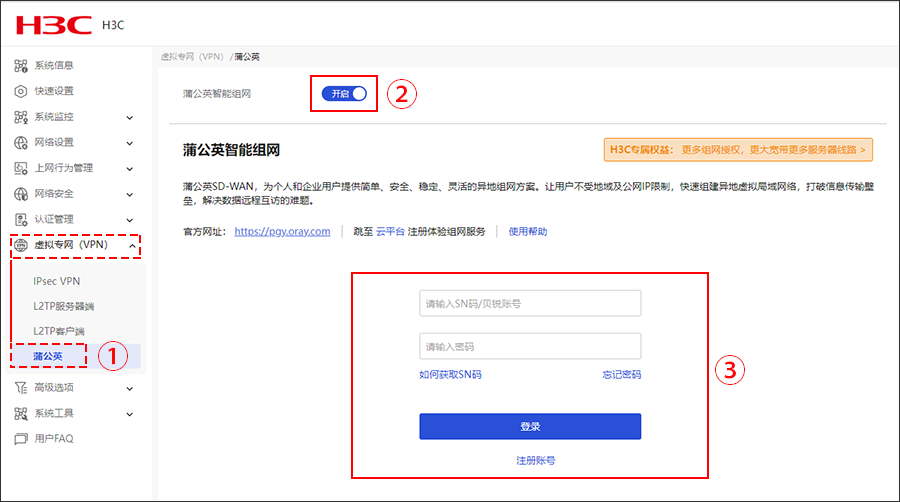Click the H3C logo
The width and height of the screenshot is (900, 502).
pos(54,25)
